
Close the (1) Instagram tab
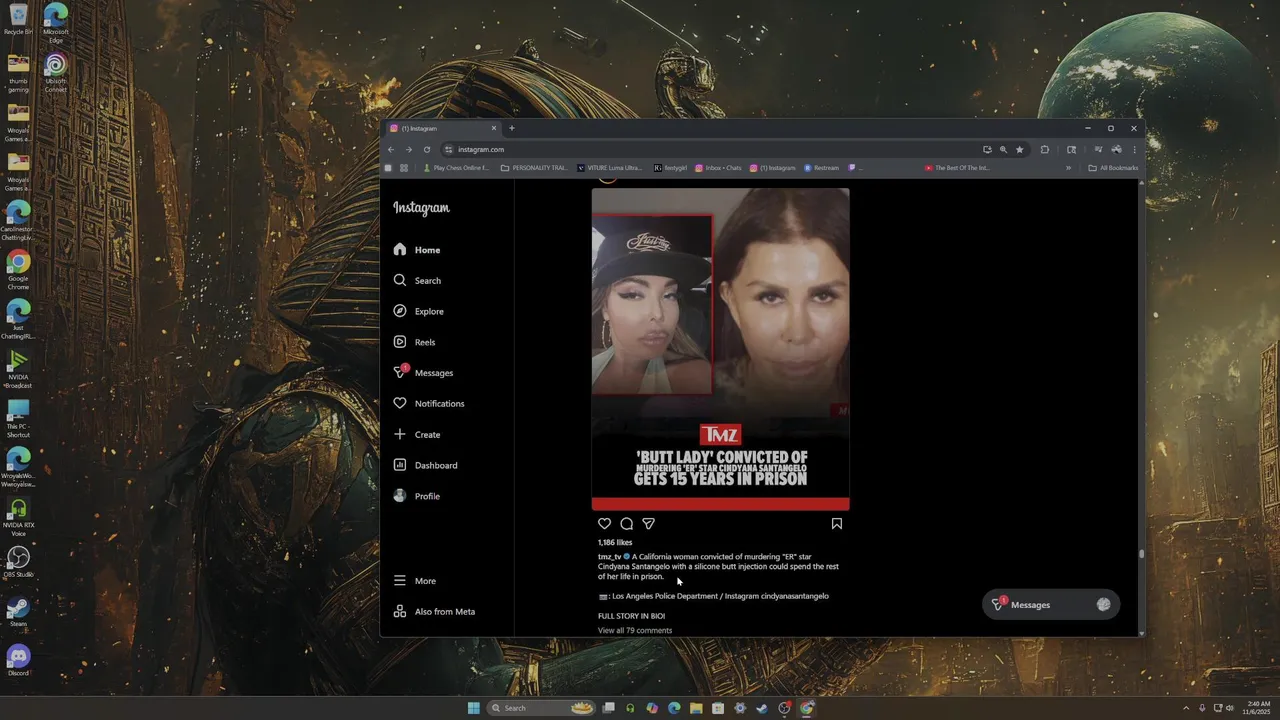tap(493, 128)
